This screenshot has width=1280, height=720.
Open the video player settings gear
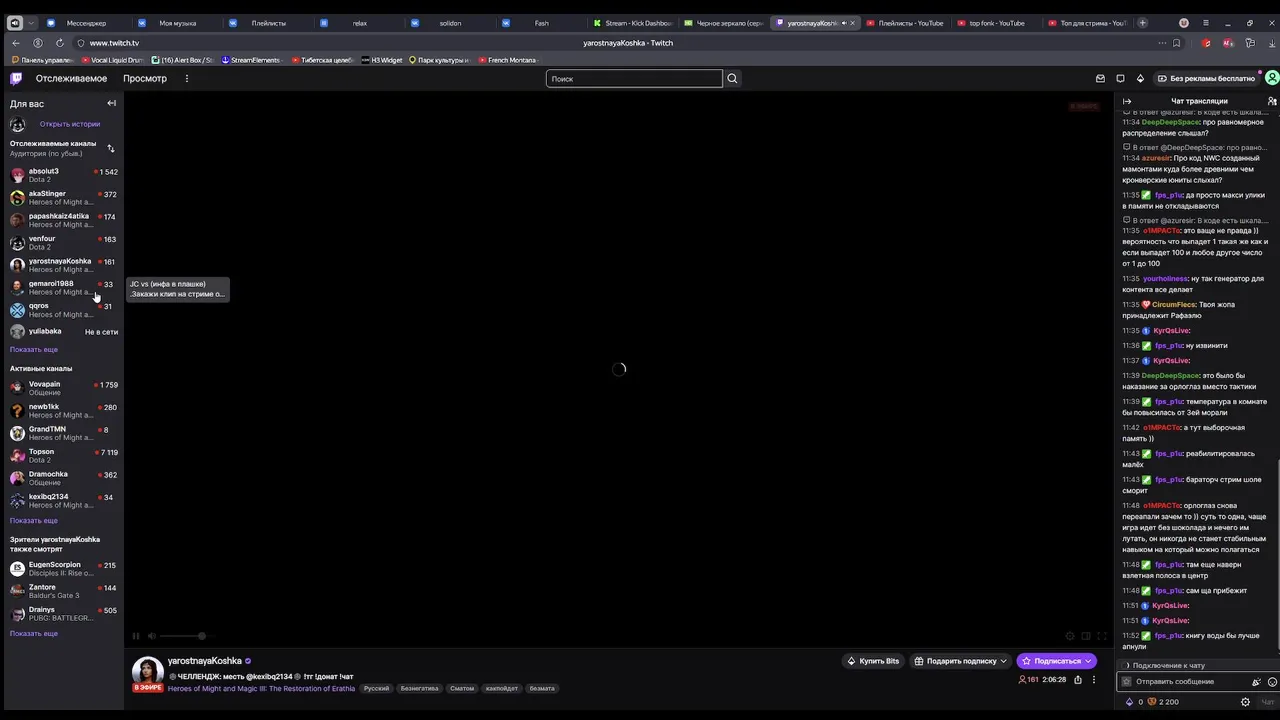(x=1070, y=636)
